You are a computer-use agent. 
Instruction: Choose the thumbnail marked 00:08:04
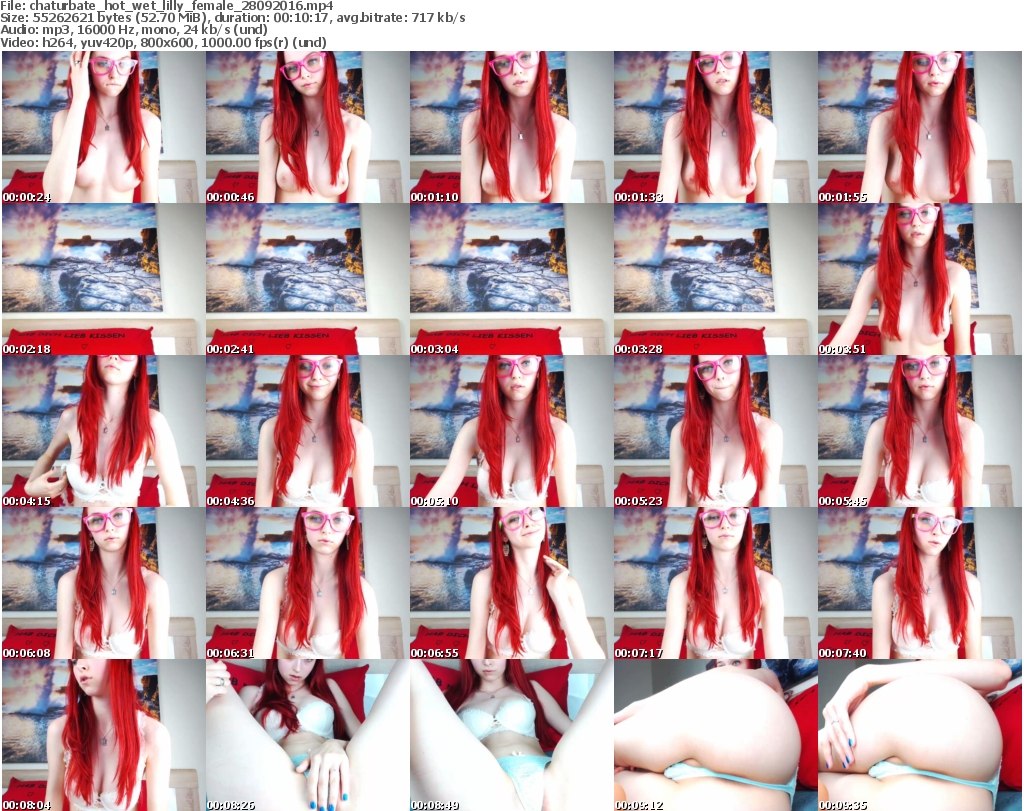point(103,735)
